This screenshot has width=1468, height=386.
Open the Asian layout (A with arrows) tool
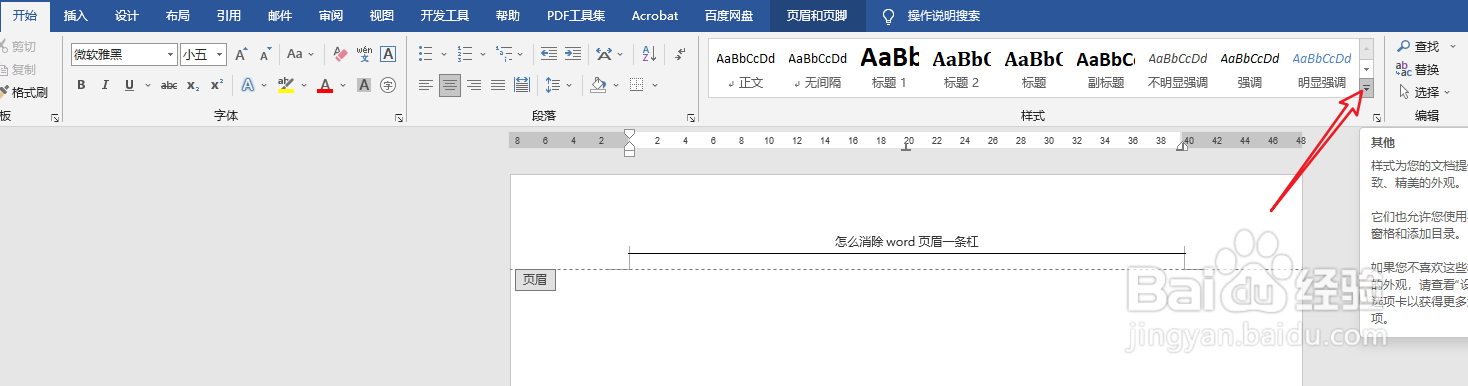pos(603,54)
